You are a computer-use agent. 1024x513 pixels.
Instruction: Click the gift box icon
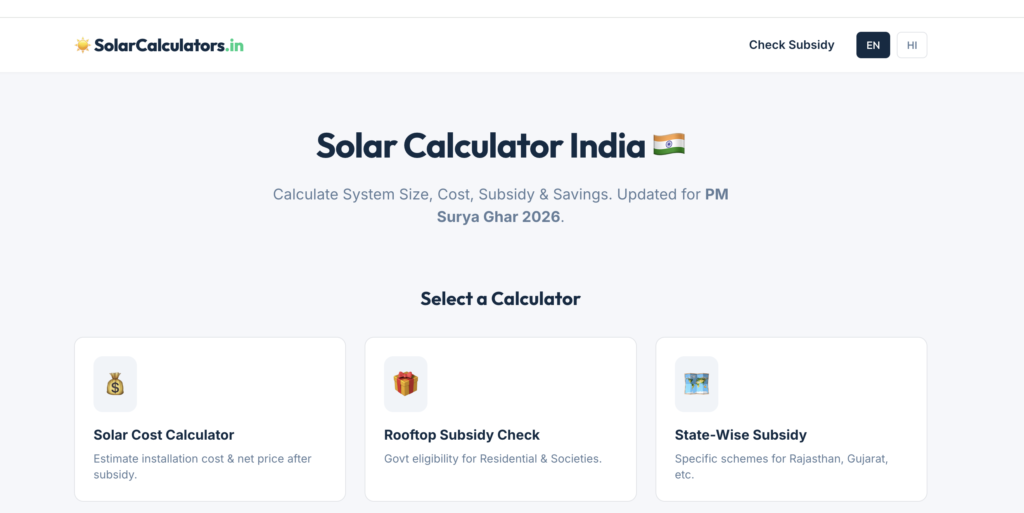[405, 384]
